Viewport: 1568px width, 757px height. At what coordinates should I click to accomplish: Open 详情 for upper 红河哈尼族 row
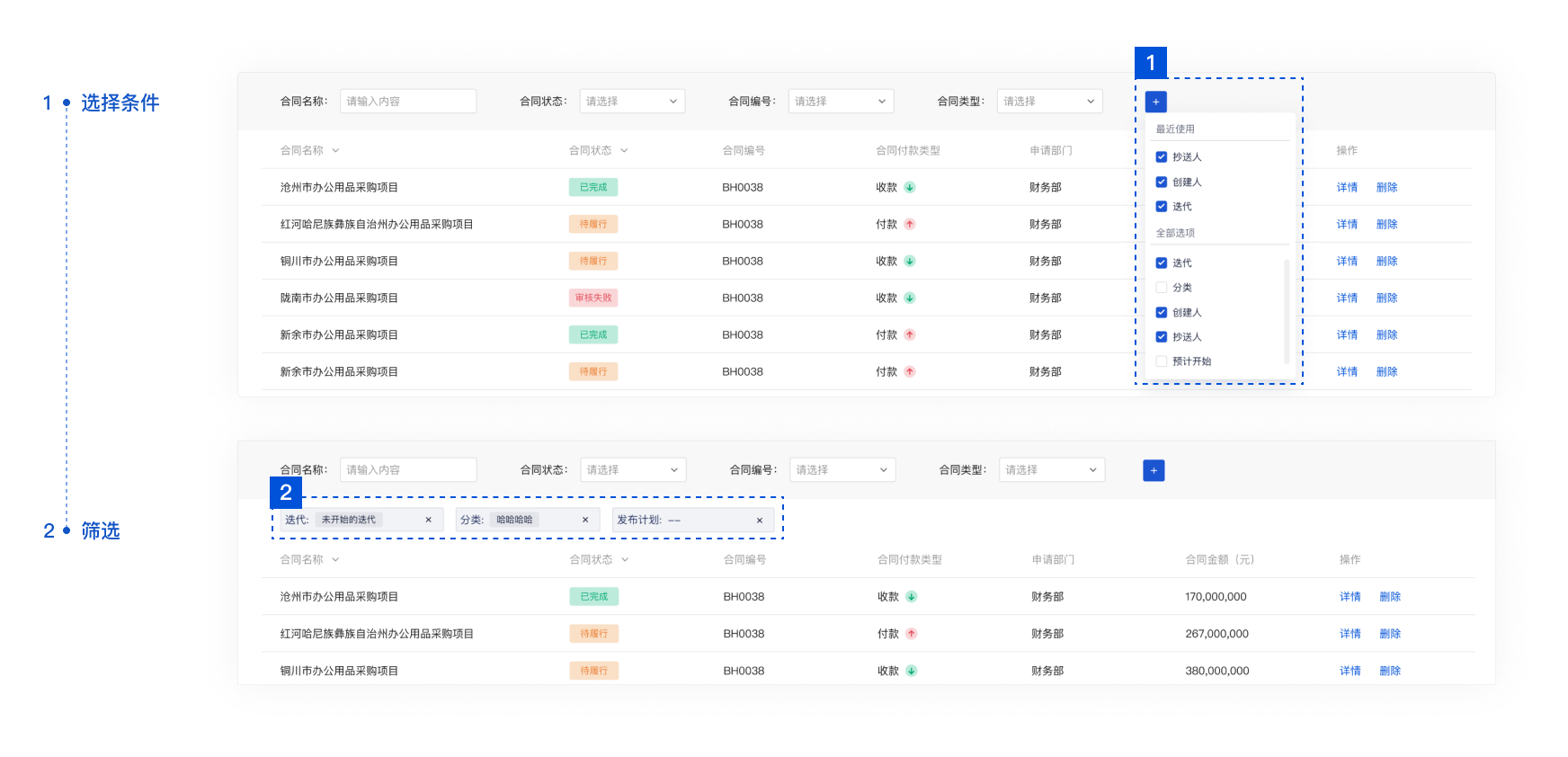[x=1347, y=224]
